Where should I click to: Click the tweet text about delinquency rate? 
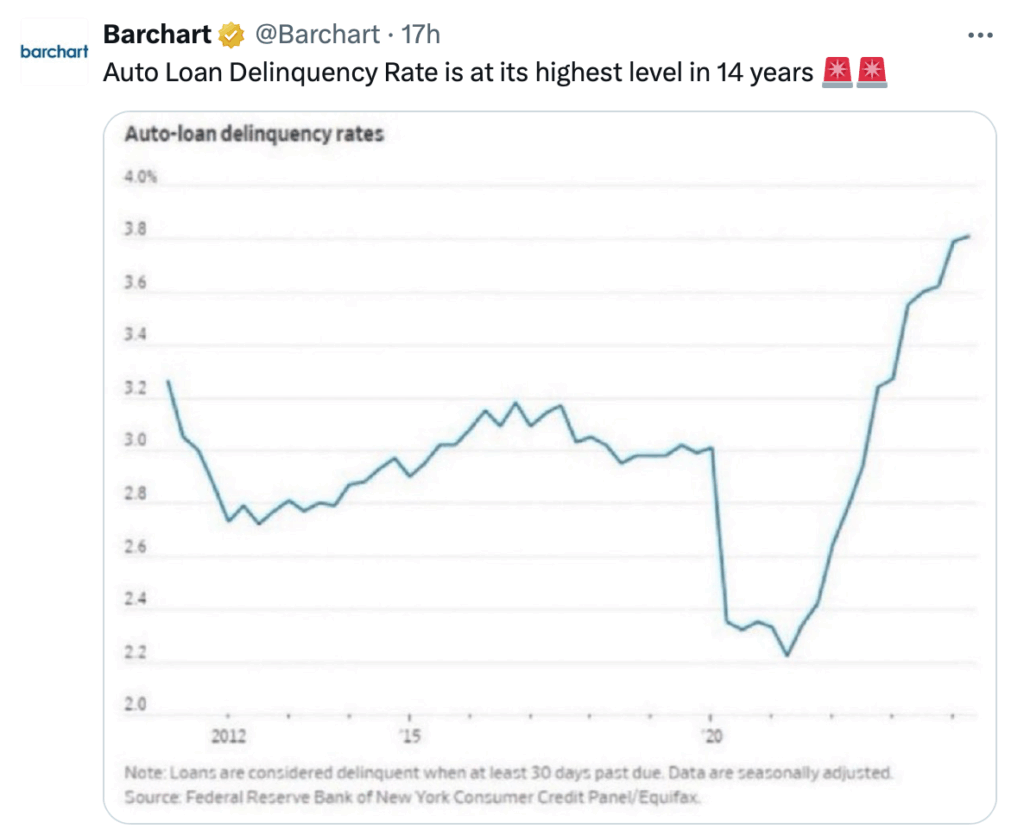(x=458, y=73)
